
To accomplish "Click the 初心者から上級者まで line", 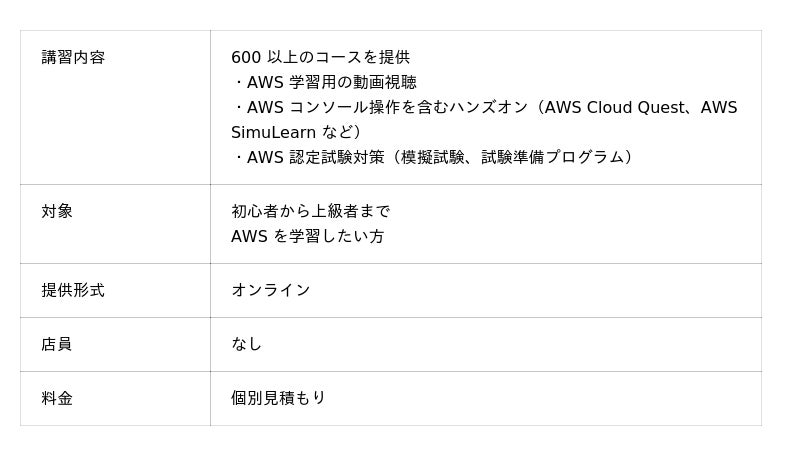I will 311,212.
